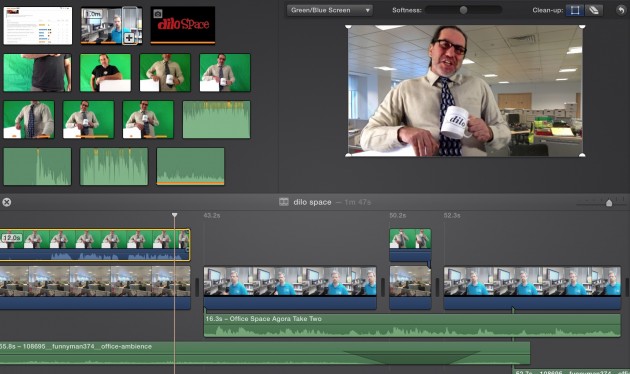
Task: Select the 1.0m office clip thumbnail
Action: pos(111,25)
